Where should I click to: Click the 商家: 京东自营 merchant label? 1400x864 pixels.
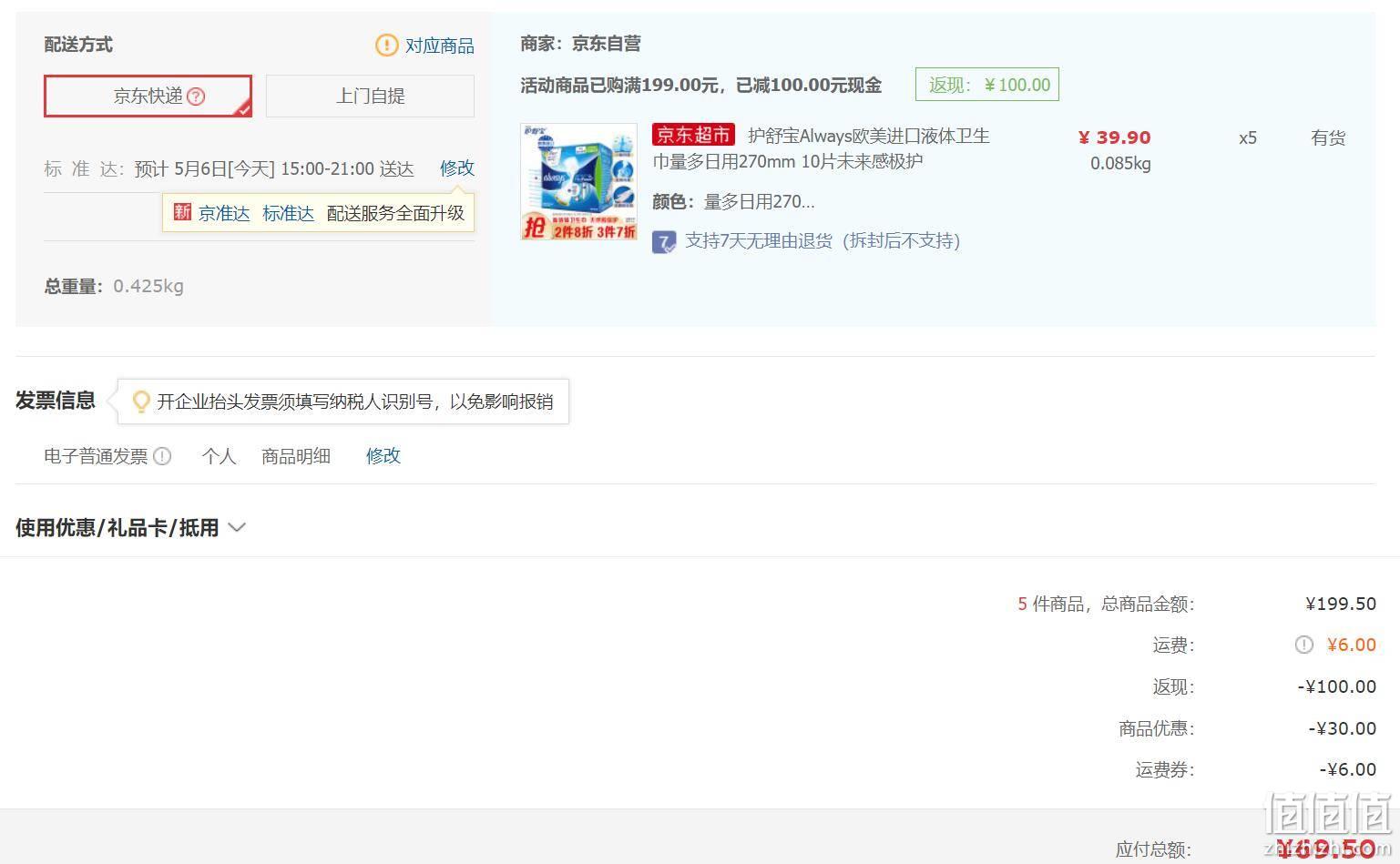click(580, 44)
